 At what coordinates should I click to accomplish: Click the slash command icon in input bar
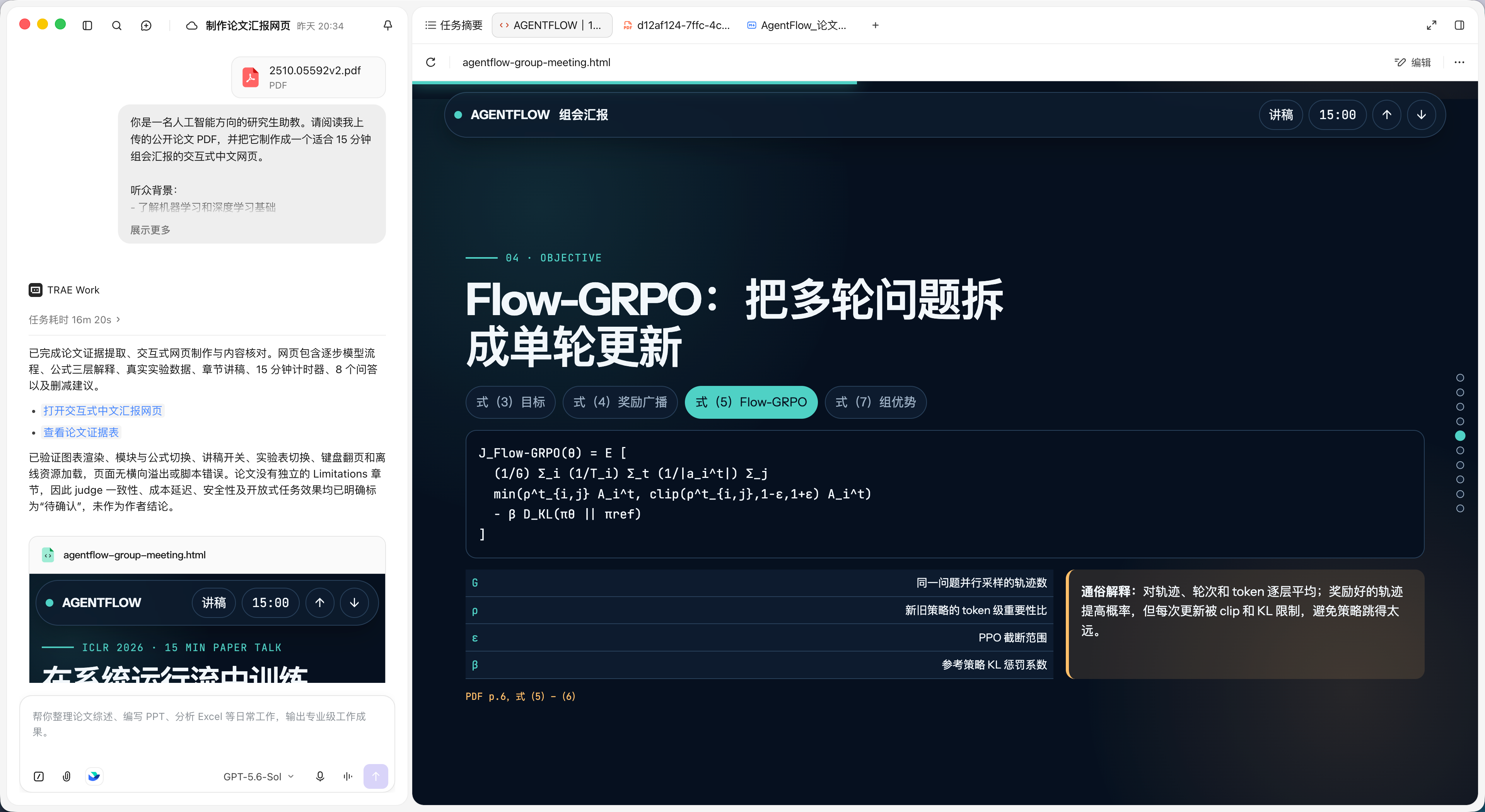pyautogui.click(x=39, y=776)
